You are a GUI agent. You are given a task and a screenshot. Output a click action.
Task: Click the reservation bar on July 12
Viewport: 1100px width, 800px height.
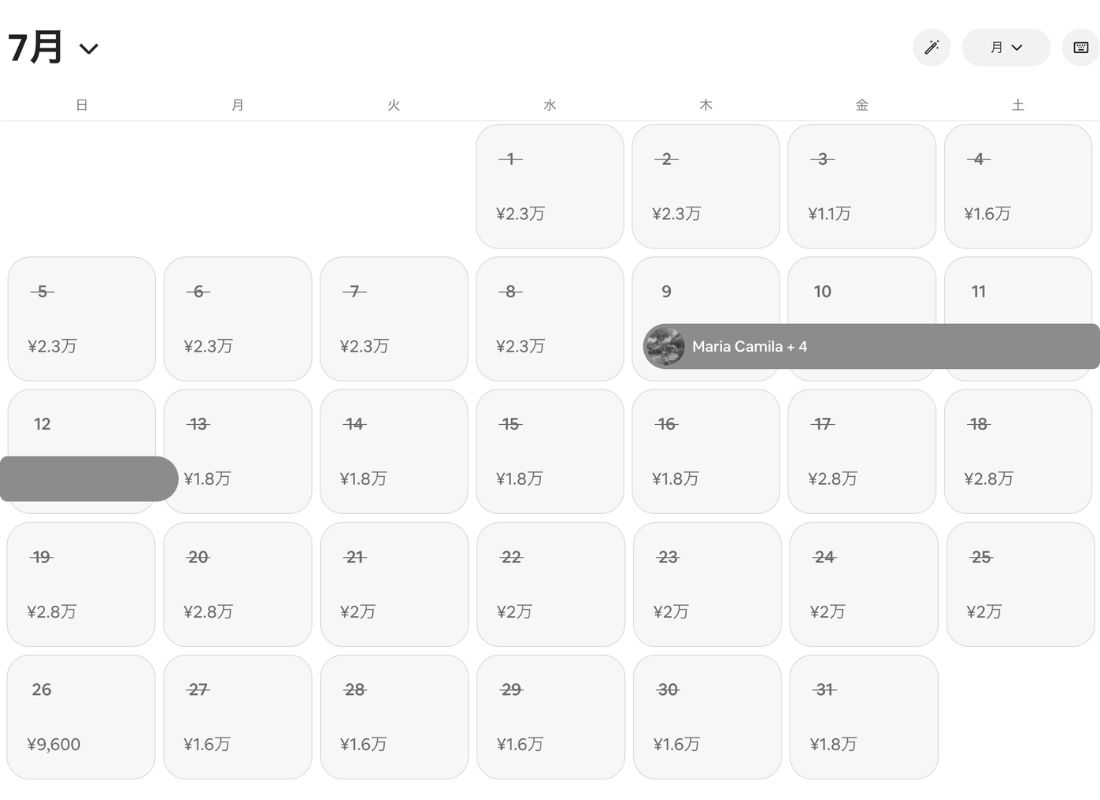pos(89,479)
